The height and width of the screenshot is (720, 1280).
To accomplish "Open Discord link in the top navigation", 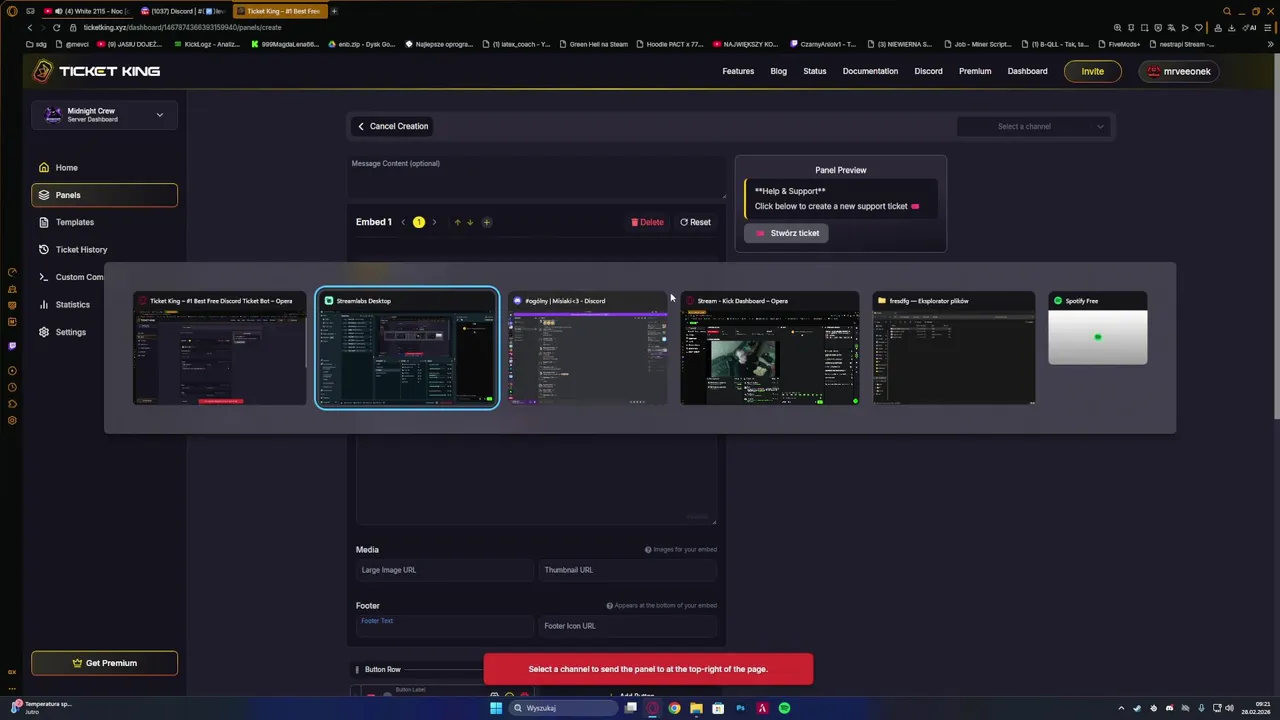I will [x=928, y=71].
